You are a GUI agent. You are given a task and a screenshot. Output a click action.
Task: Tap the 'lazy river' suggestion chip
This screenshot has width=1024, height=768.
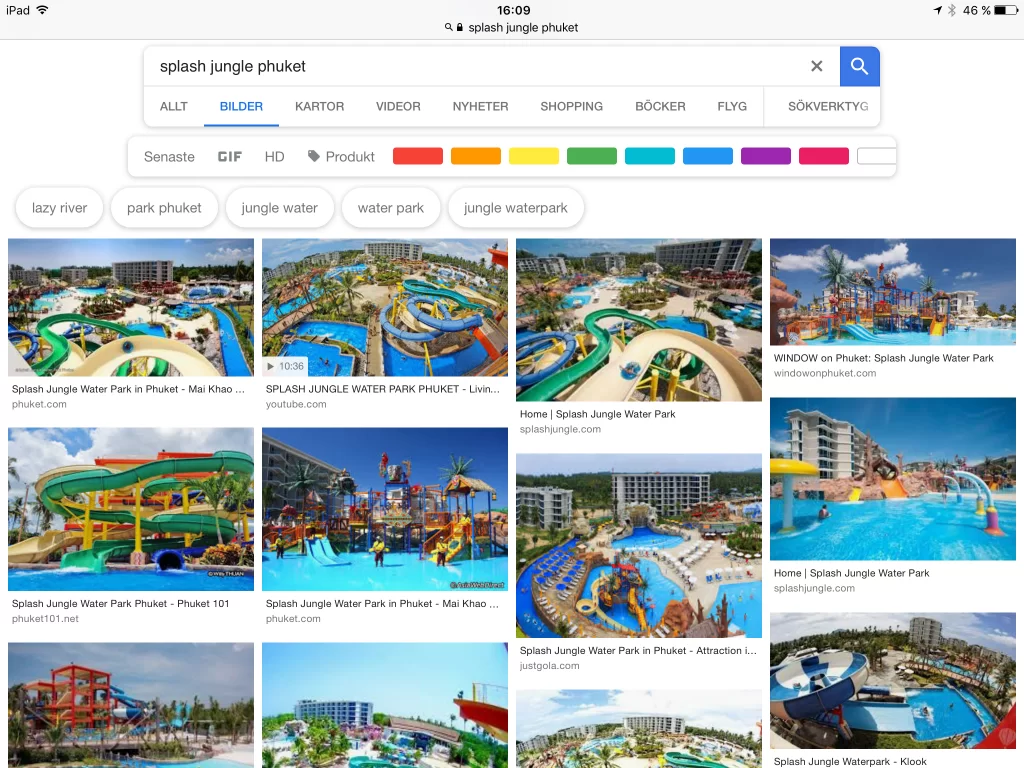[x=59, y=208]
